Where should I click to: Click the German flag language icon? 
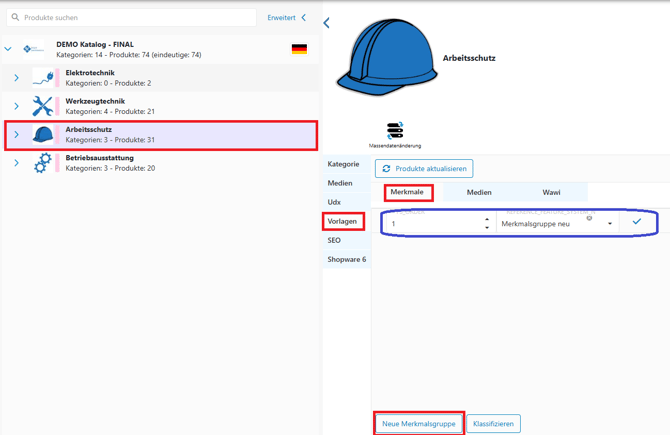click(299, 48)
